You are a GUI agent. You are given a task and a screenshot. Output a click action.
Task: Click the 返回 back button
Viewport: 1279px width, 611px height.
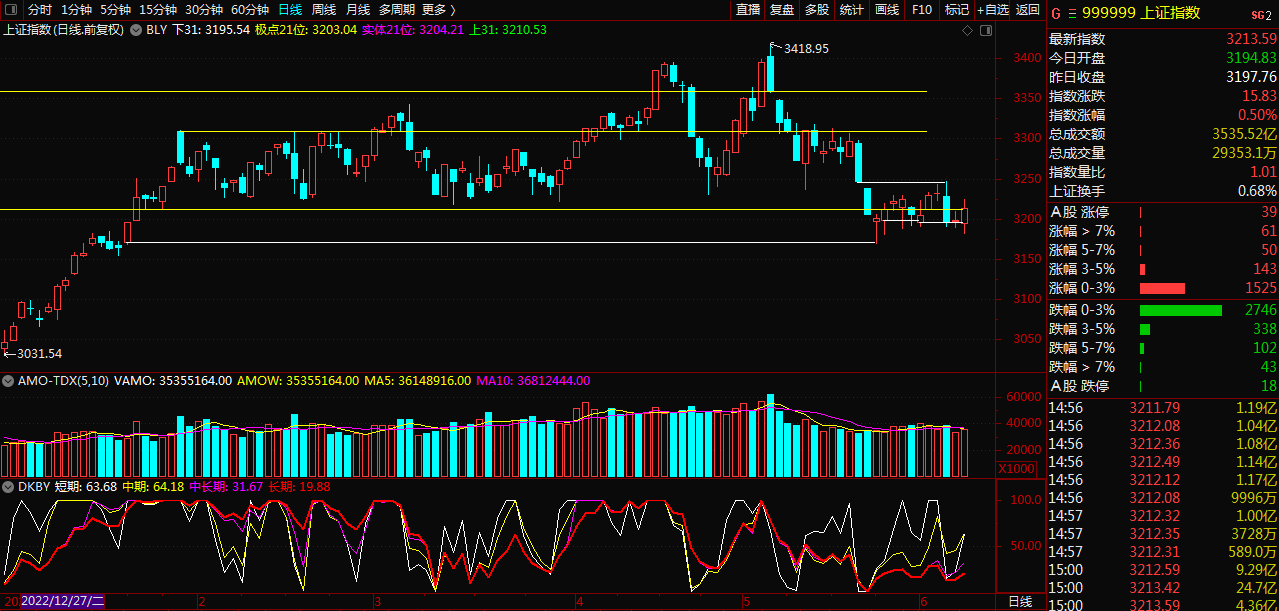point(1028,10)
